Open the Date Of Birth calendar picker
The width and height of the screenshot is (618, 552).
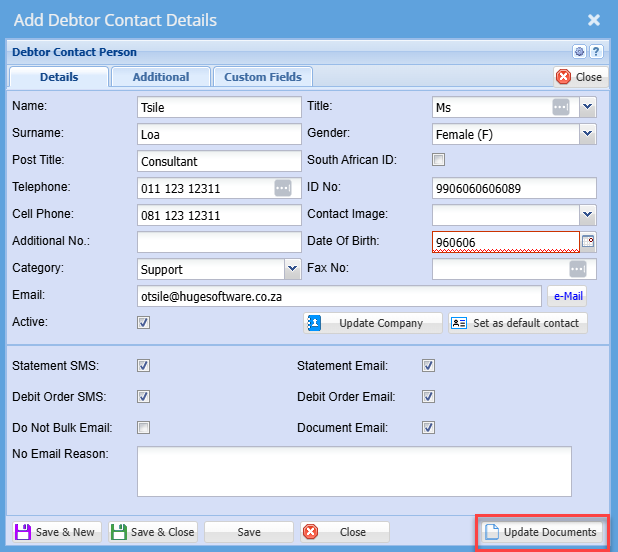(x=588, y=241)
